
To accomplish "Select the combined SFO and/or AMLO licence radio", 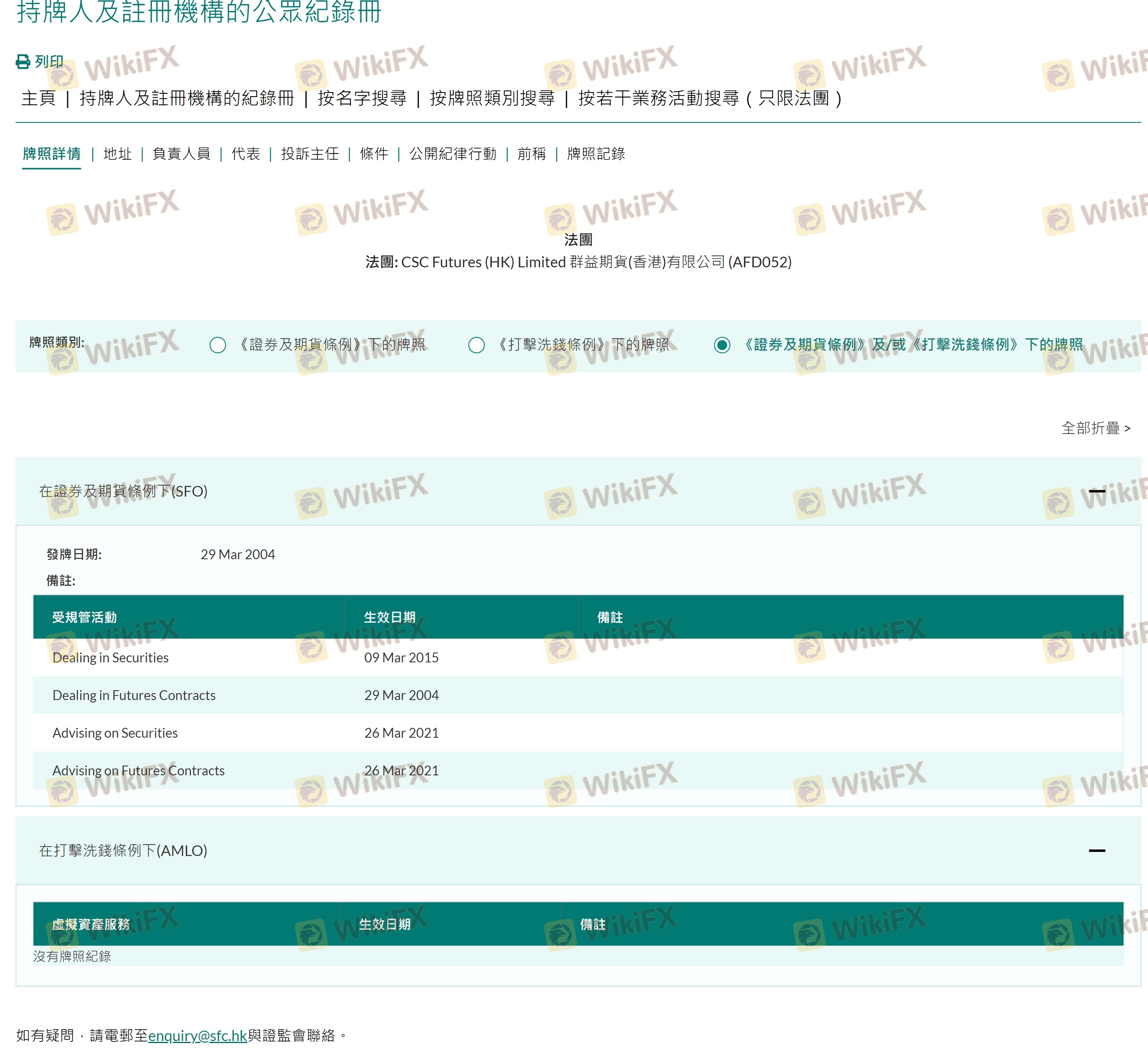I will coord(721,345).
